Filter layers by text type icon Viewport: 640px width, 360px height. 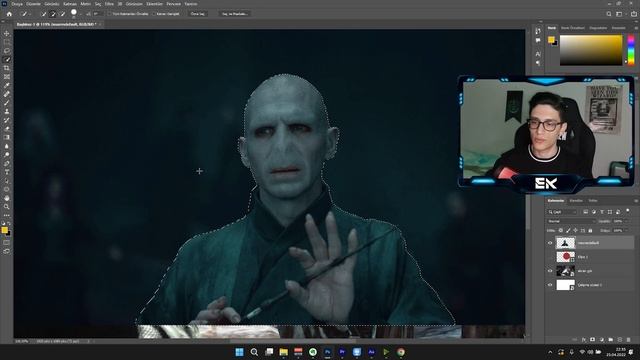(602, 212)
